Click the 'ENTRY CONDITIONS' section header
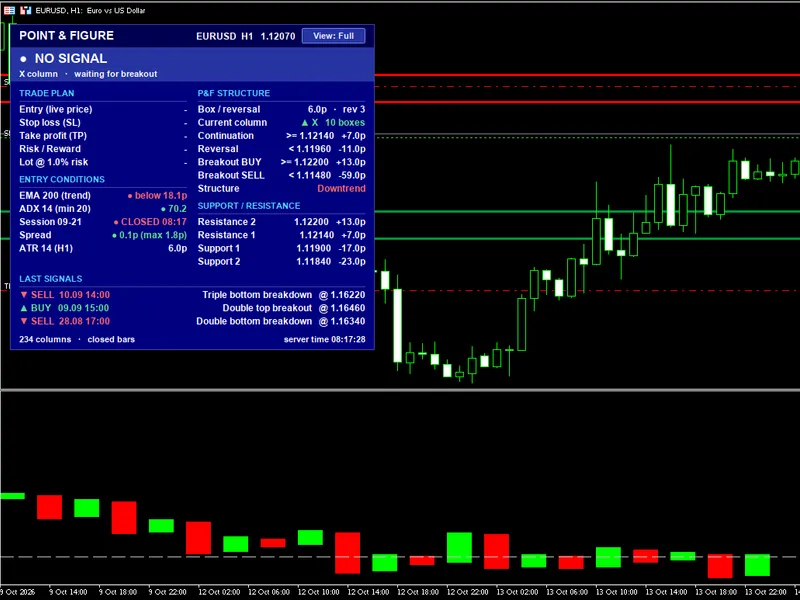This screenshot has width=800, height=600. coord(62,180)
